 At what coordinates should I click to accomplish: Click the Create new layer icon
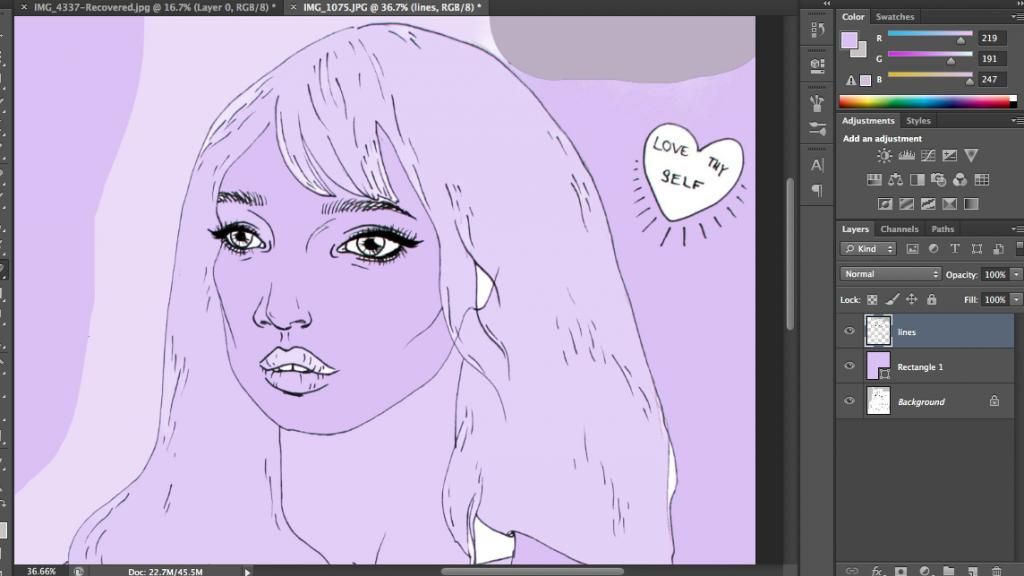click(972, 571)
